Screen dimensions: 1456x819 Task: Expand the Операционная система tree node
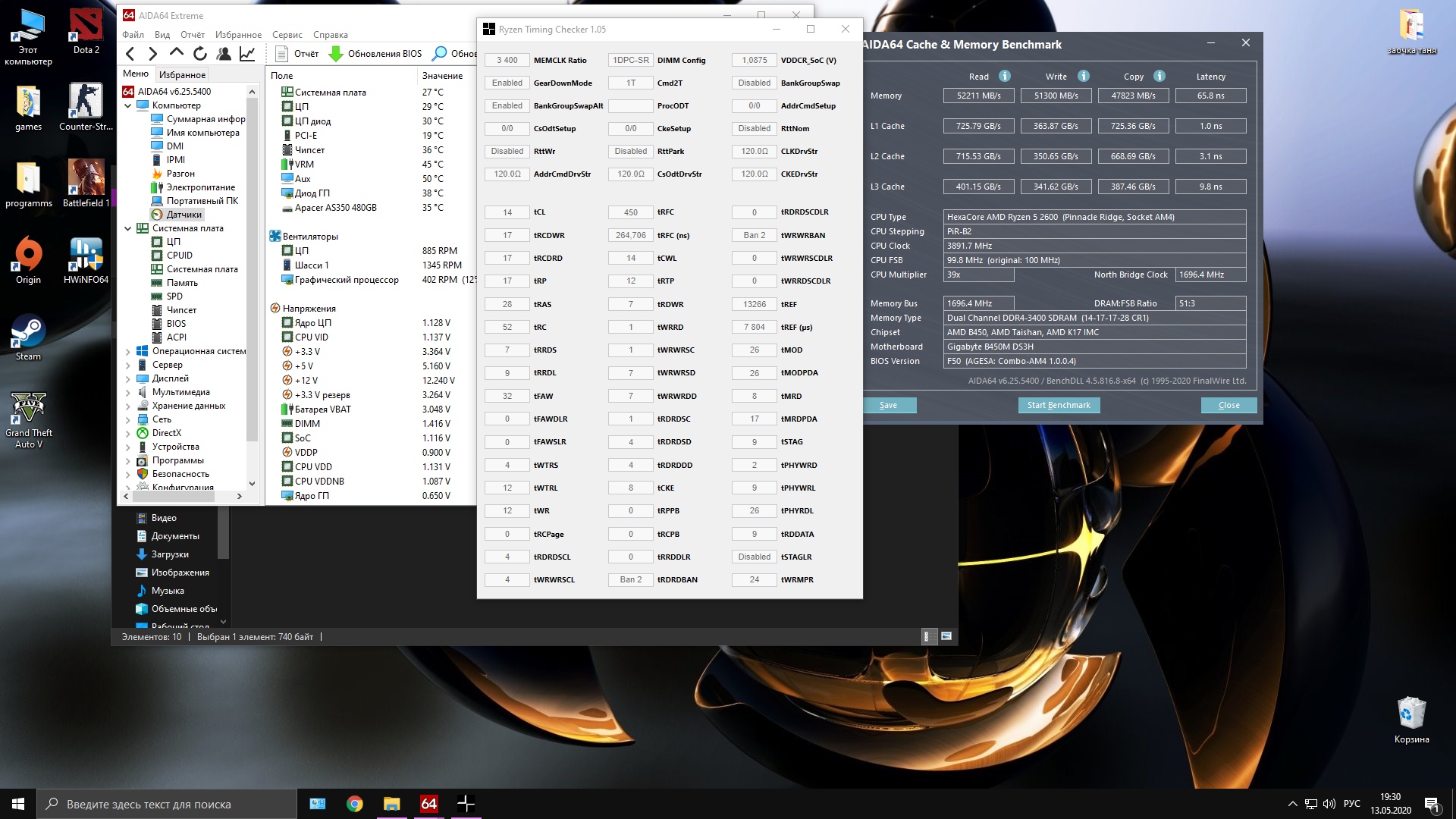128,351
